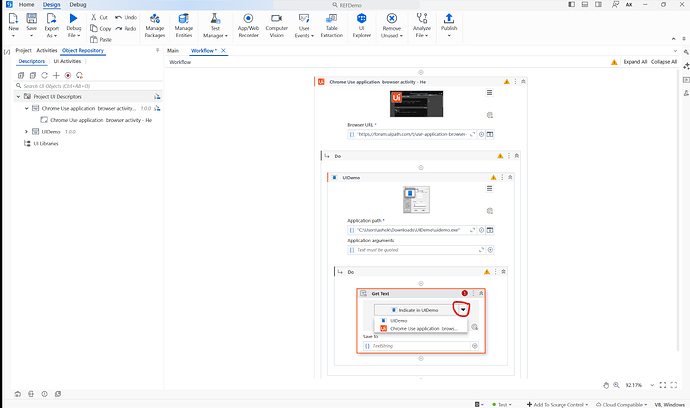Click the Application arguments input field
The height and width of the screenshot is (408, 690).
[416, 250]
